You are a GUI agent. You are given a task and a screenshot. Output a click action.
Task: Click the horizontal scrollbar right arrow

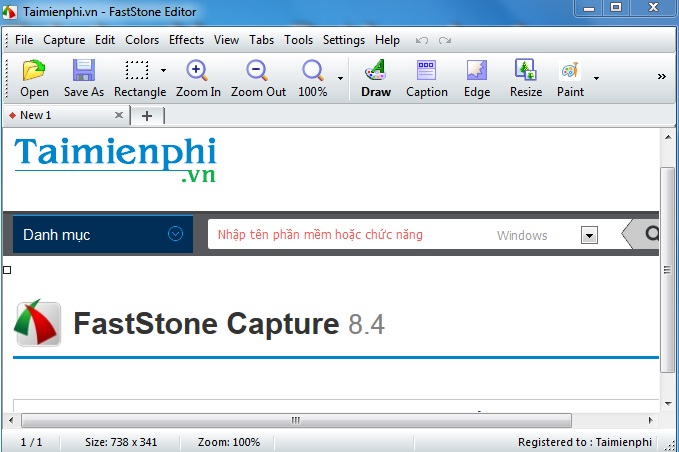(x=650, y=420)
